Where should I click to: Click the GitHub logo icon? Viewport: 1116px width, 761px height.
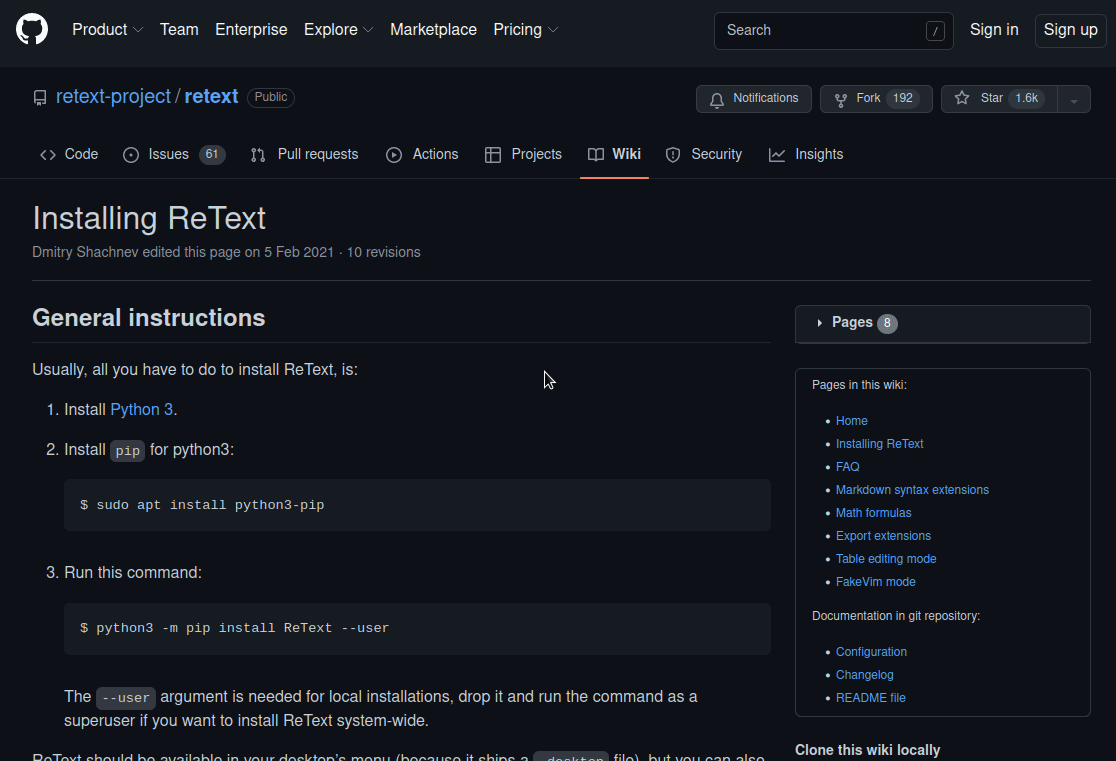pos(32,30)
